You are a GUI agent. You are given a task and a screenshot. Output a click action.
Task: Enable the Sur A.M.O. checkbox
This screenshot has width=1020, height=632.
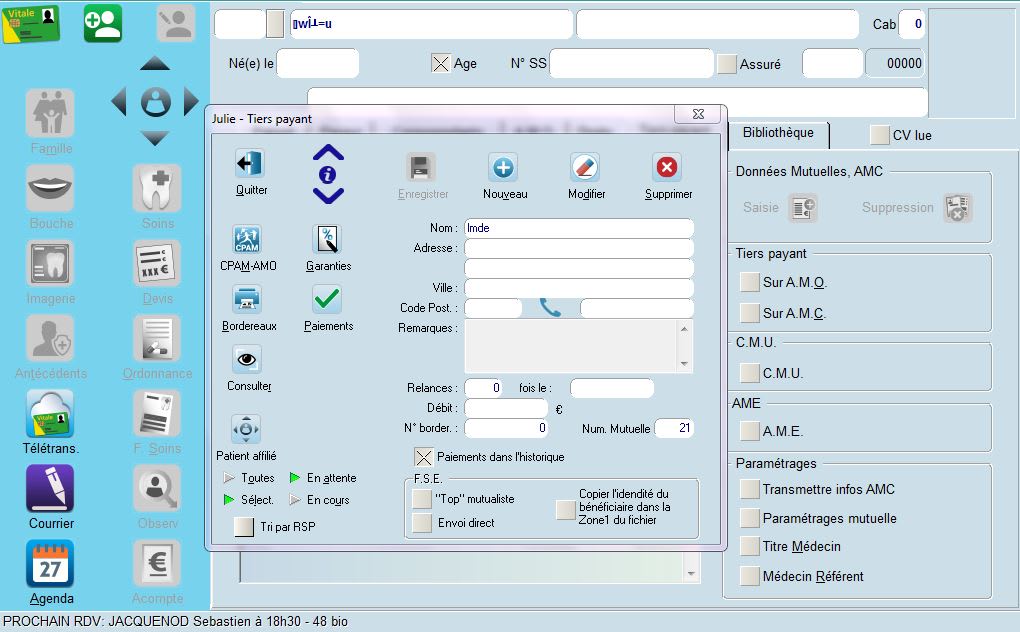(749, 283)
